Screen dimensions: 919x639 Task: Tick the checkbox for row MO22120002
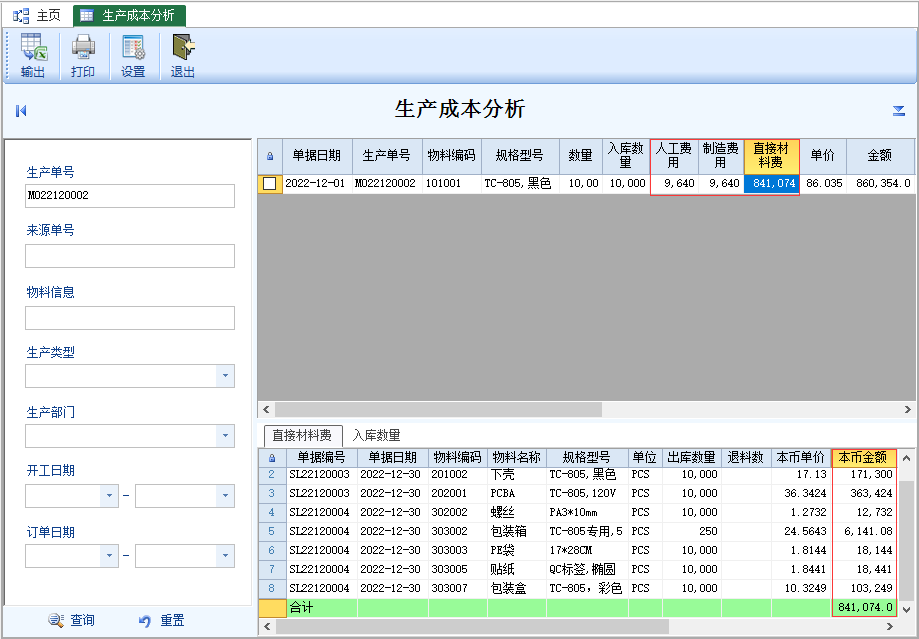[x=270, y=183]
